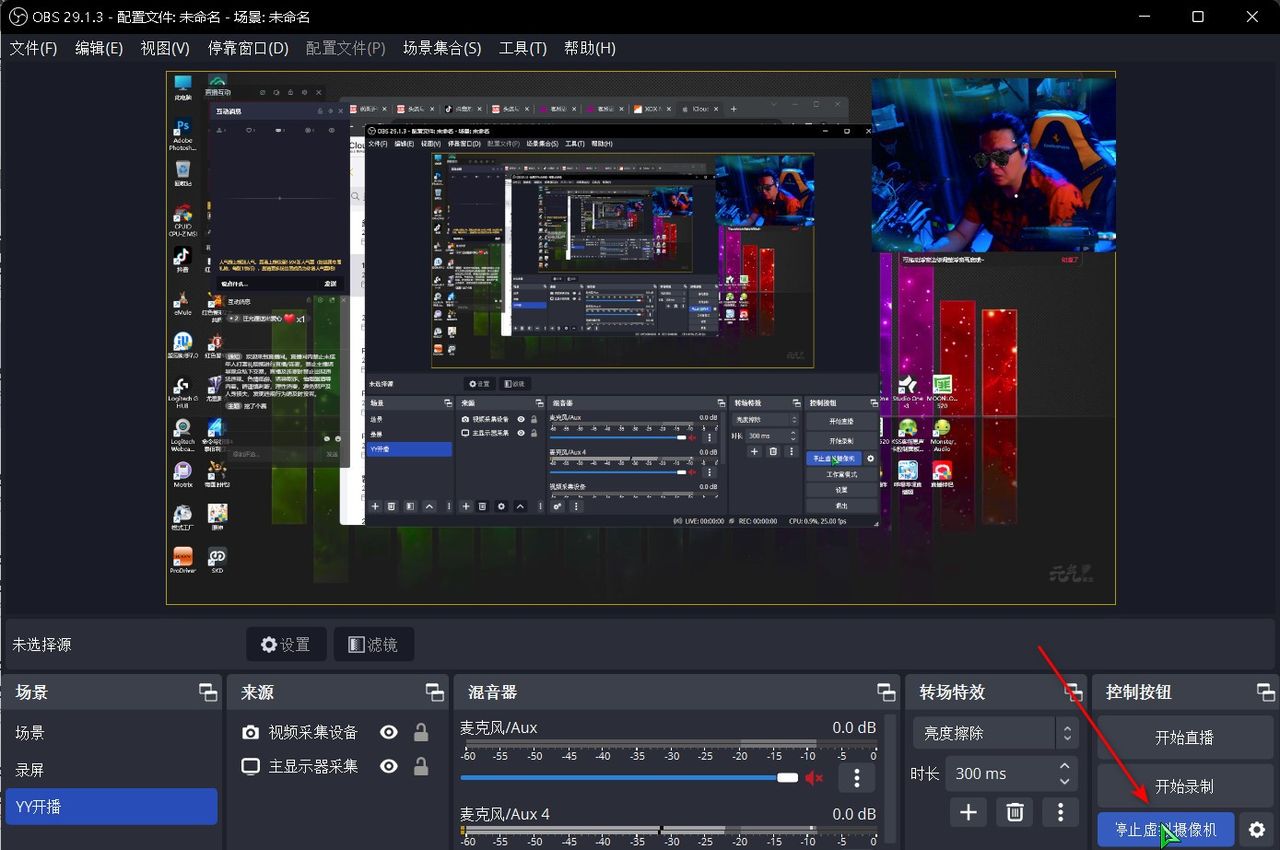The height and width of the screenshot is (850, 1280).
Task: Toggle visibility of 主显示器采集 source
Action: coord(389,767)
